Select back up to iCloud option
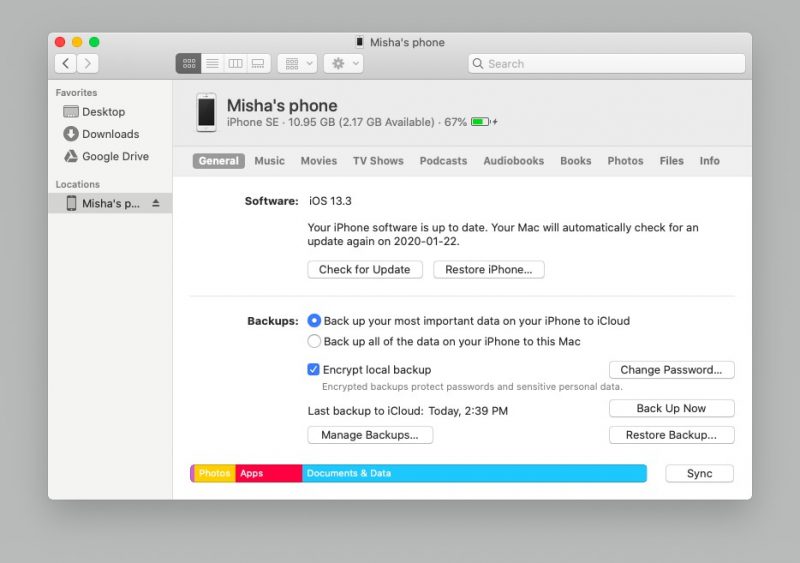 tap(314, 321)
